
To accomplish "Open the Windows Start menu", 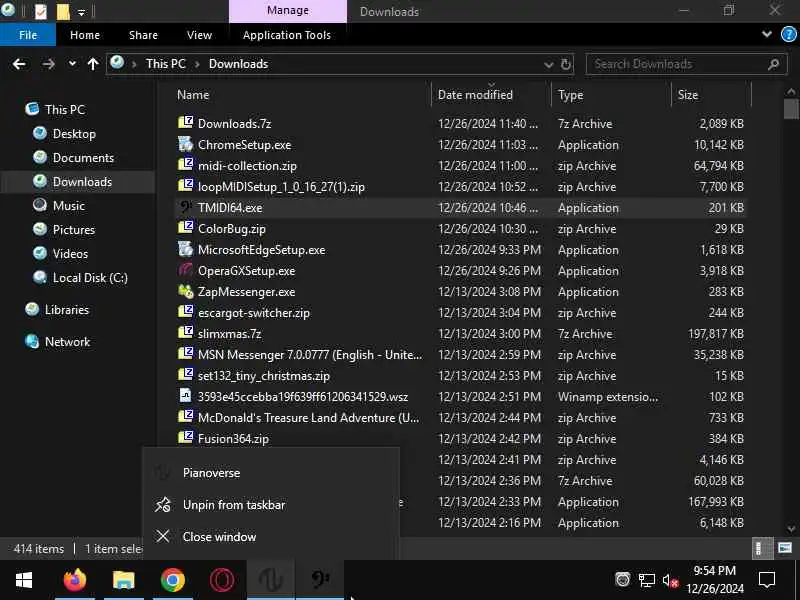I will click(23, 580).
